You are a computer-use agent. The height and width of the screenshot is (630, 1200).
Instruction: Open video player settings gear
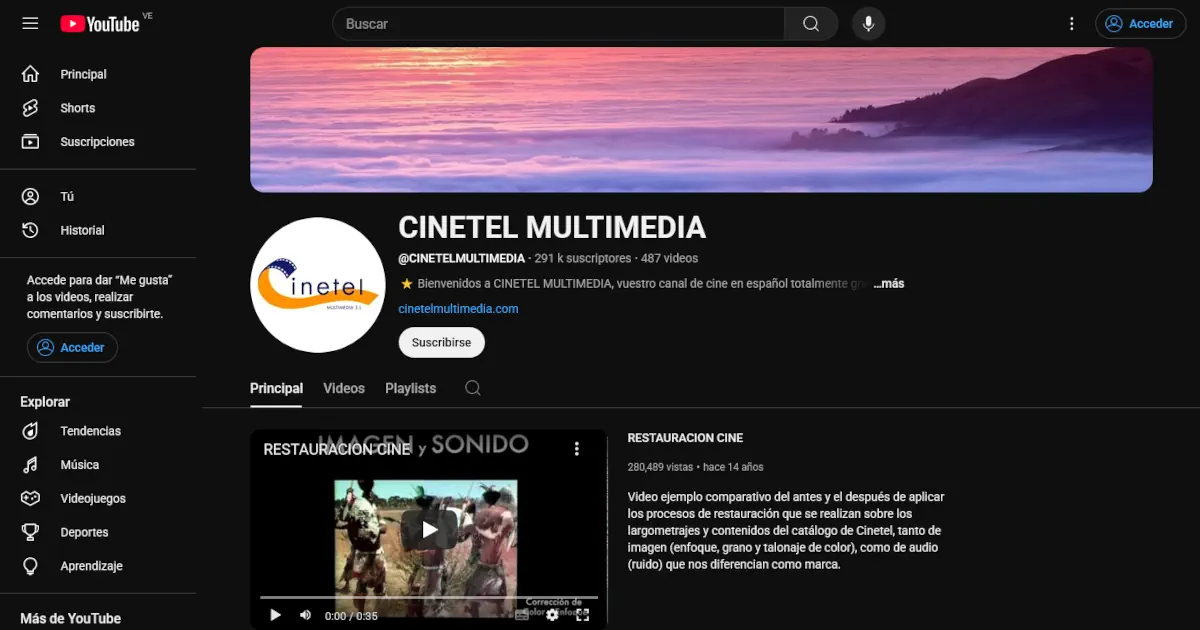click(x=552, y=615)
